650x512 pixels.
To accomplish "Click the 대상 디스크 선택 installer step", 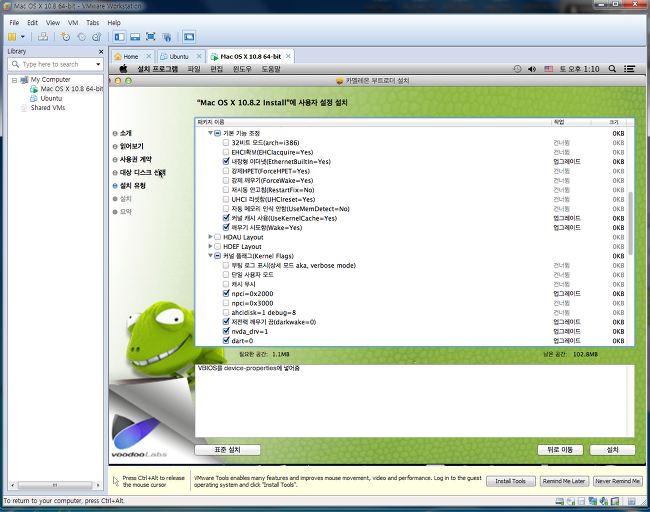I will [x=143, y=172].
